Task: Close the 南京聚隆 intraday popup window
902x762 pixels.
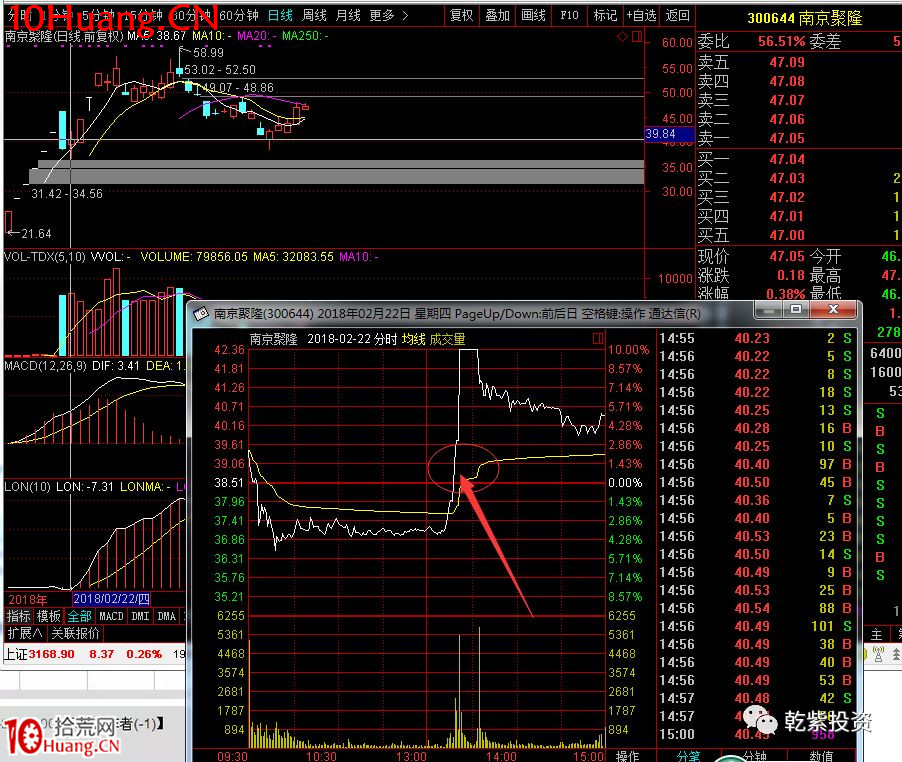Action: tap(833, 309)
